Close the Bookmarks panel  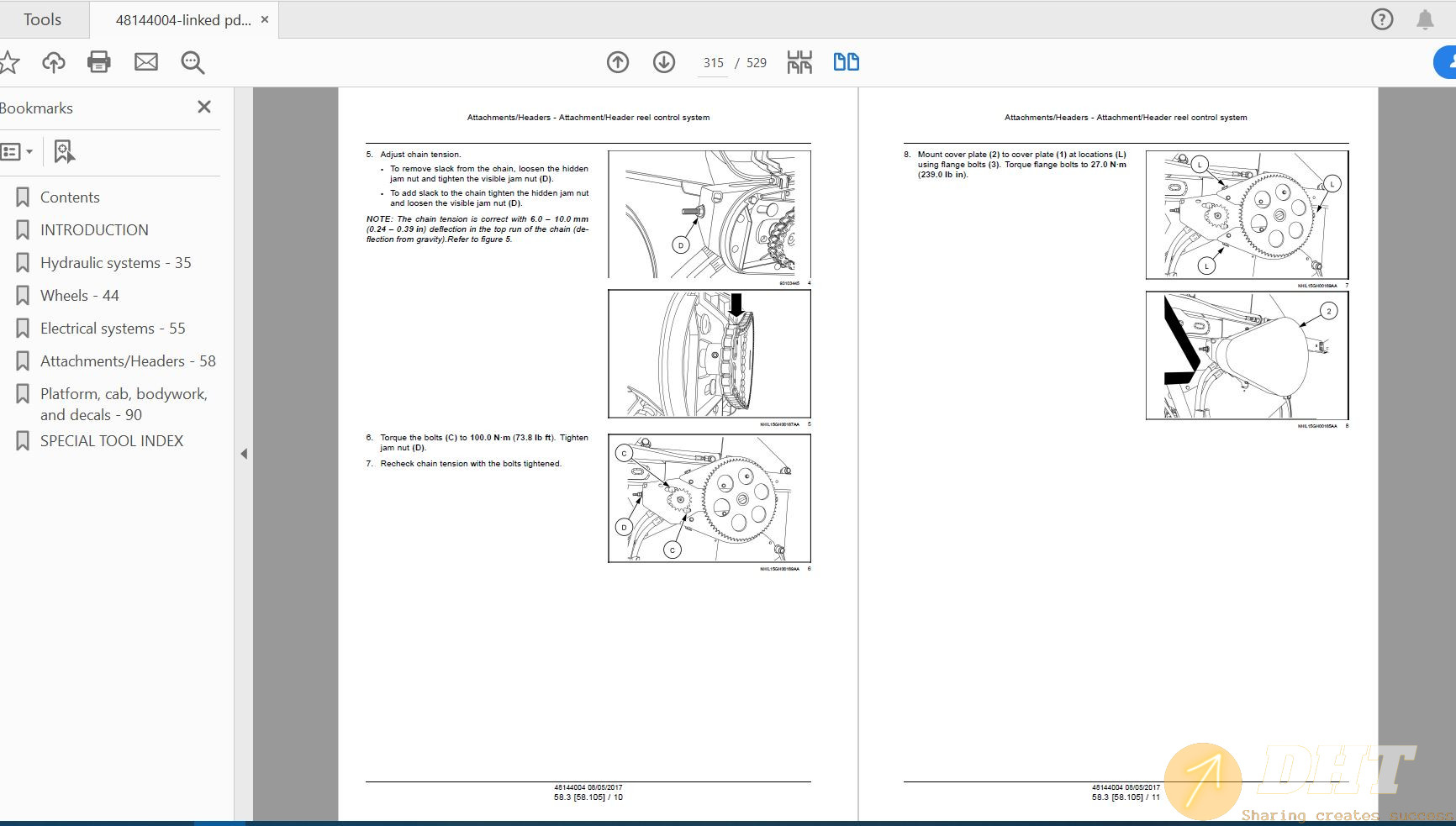tap(203, 107)
